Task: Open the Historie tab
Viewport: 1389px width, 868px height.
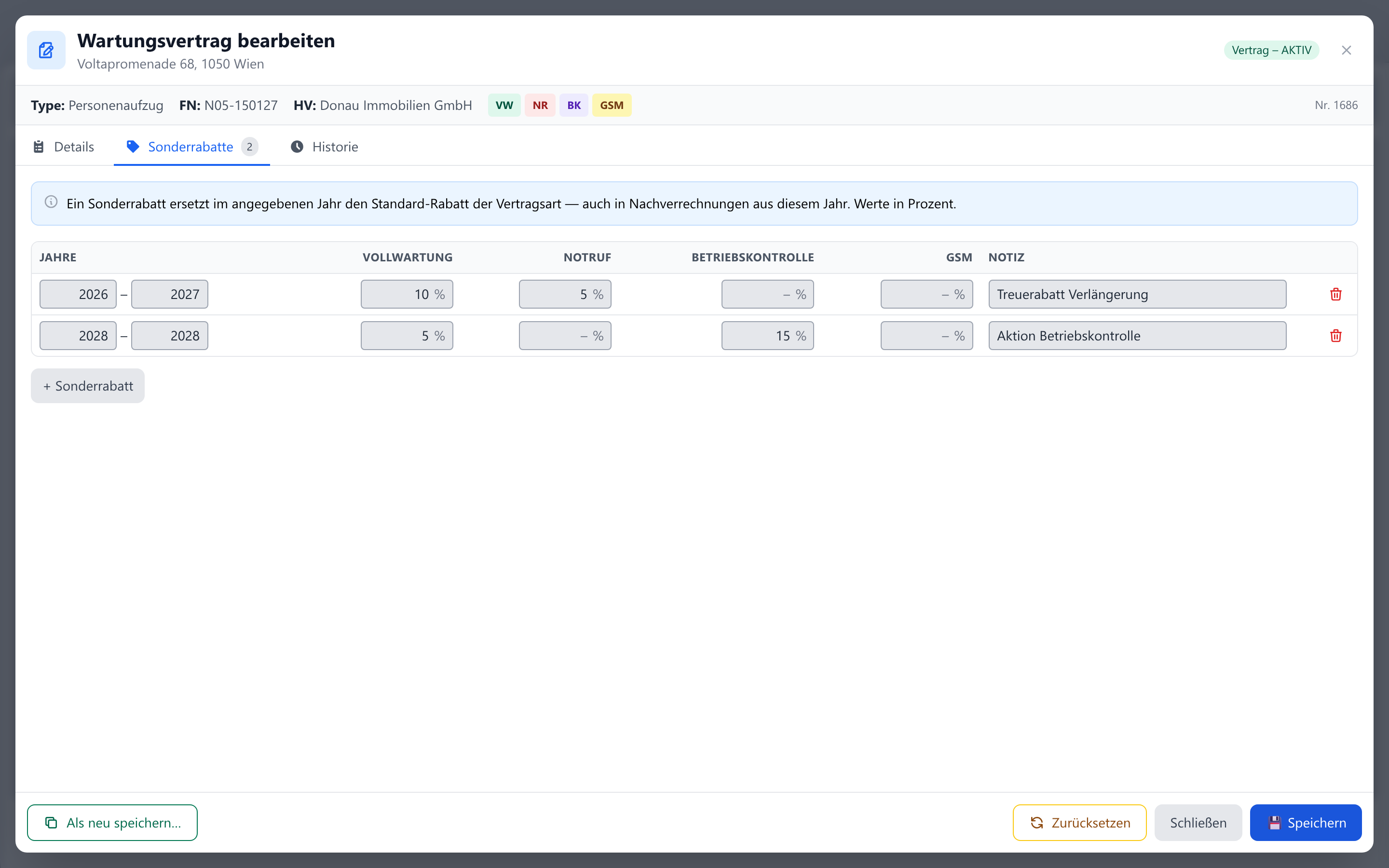Action: [x=325, y=147]
